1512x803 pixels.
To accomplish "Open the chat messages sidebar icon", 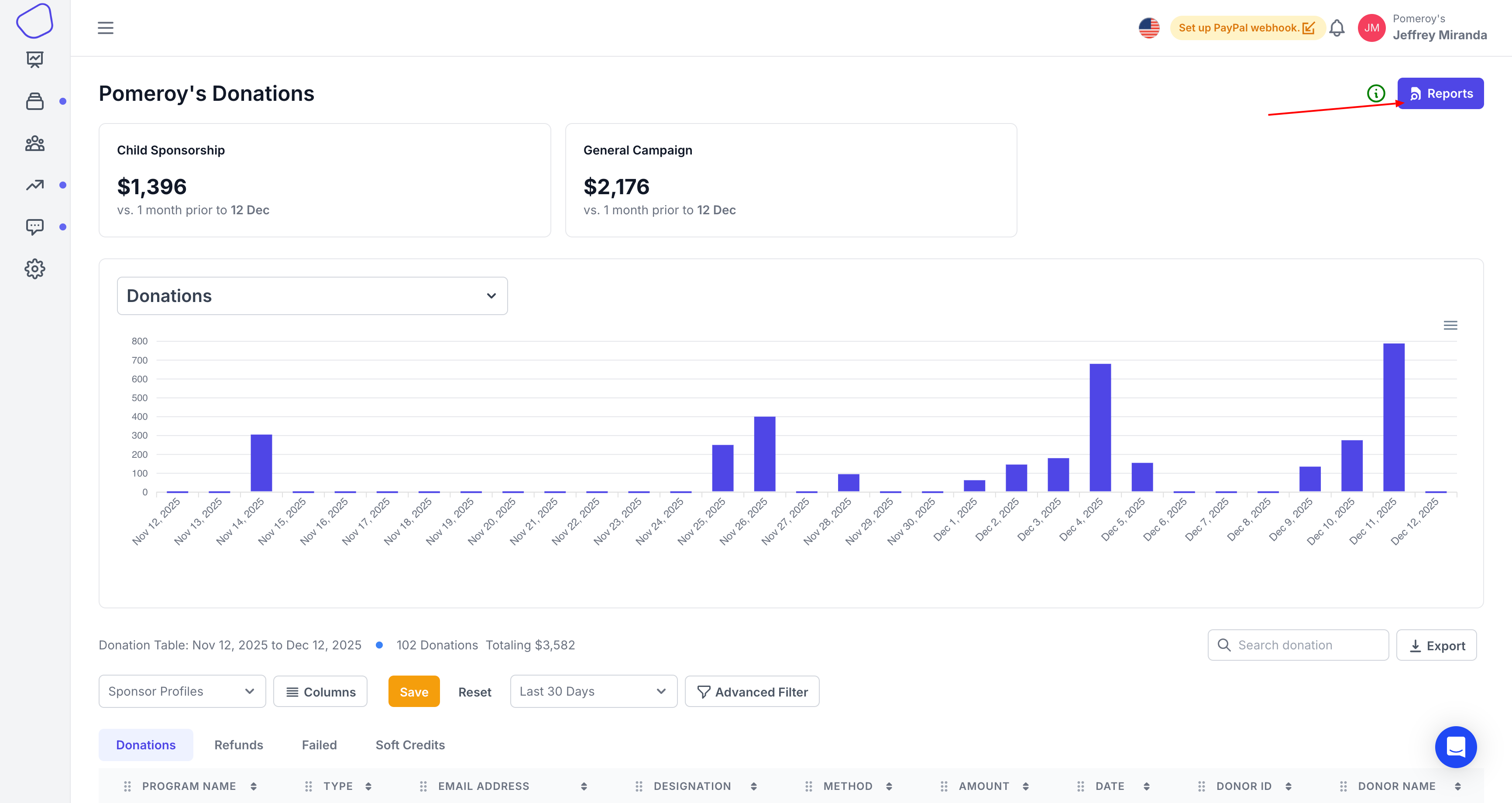I will pyautogui.click(x=34, y=226).
